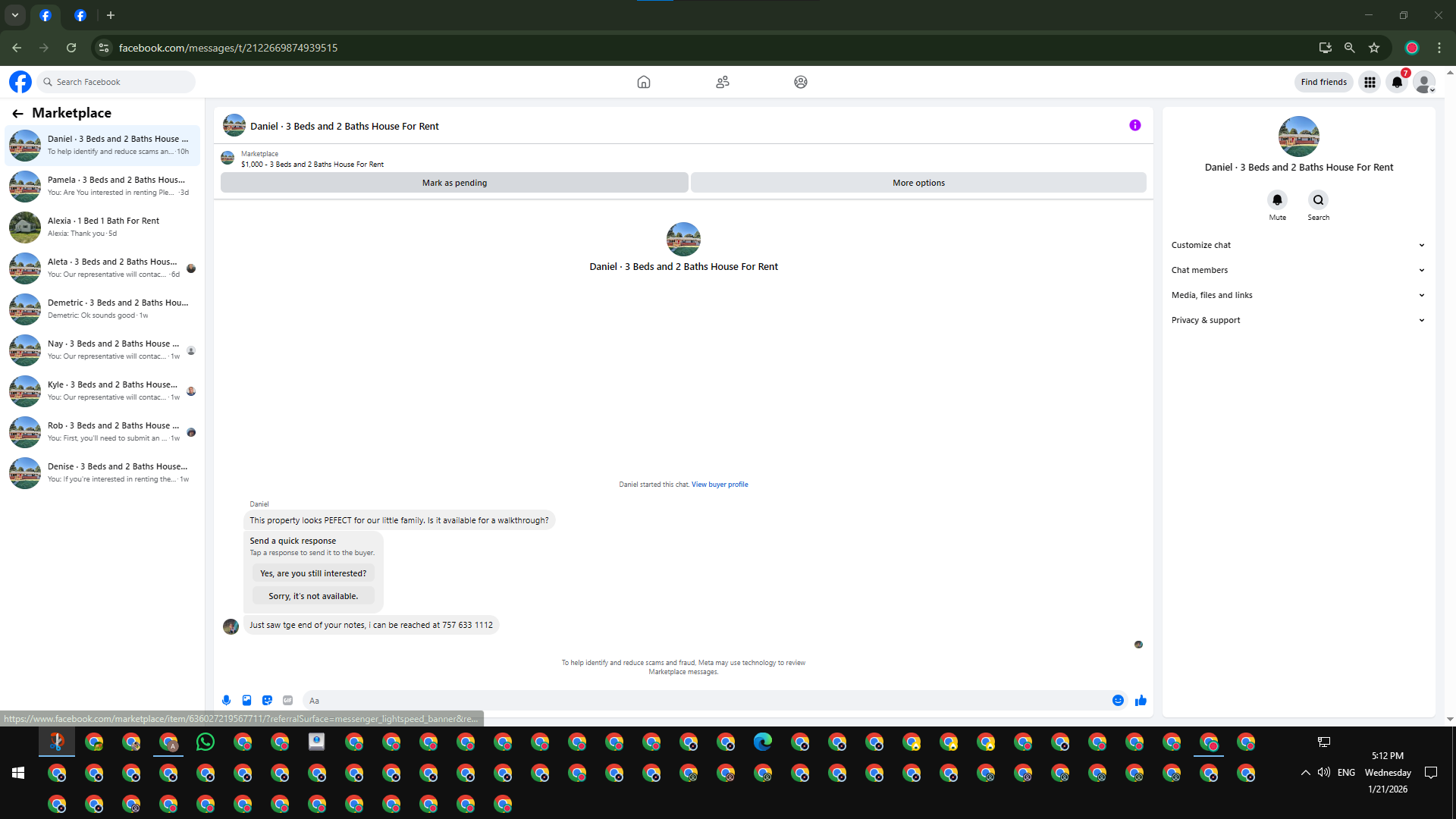Send a thumbs-up like

click(x=1141, y=701)
